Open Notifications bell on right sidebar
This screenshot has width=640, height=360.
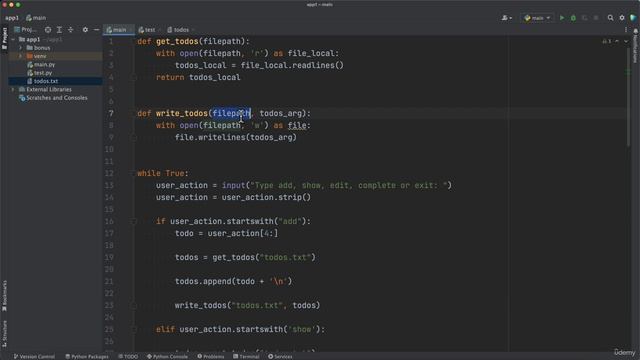coord(635,31)
